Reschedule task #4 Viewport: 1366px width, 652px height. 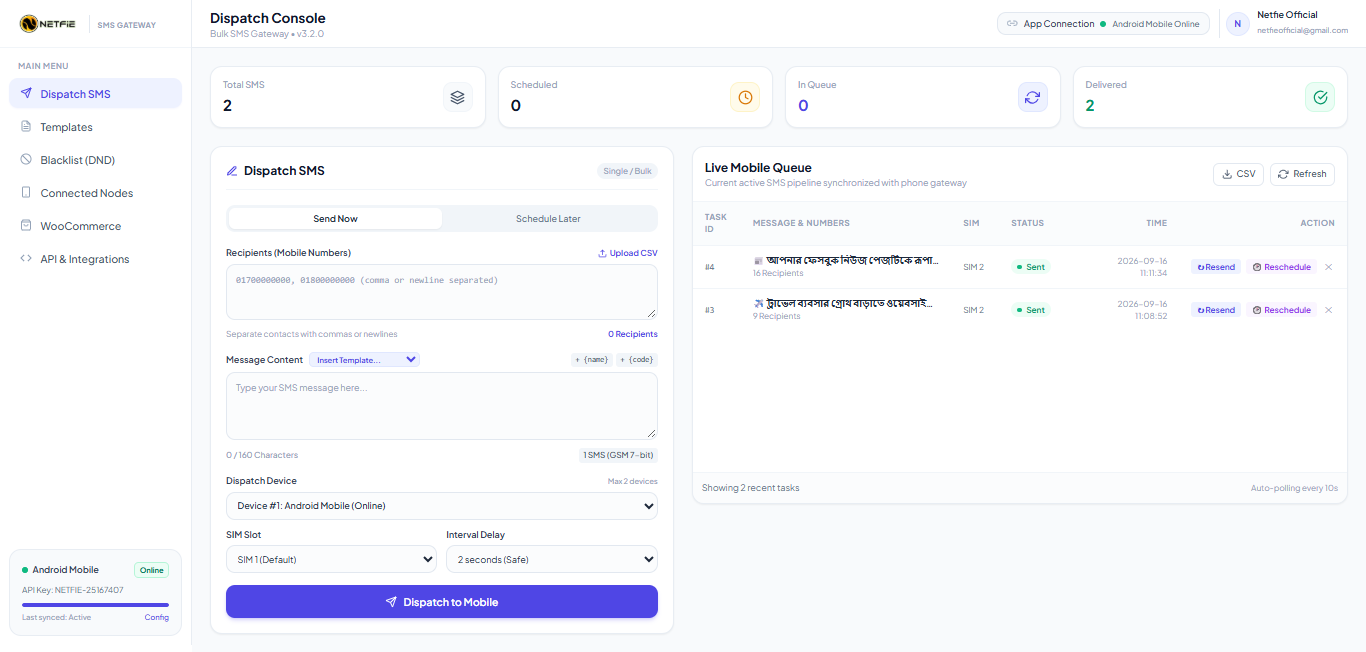1282,267
